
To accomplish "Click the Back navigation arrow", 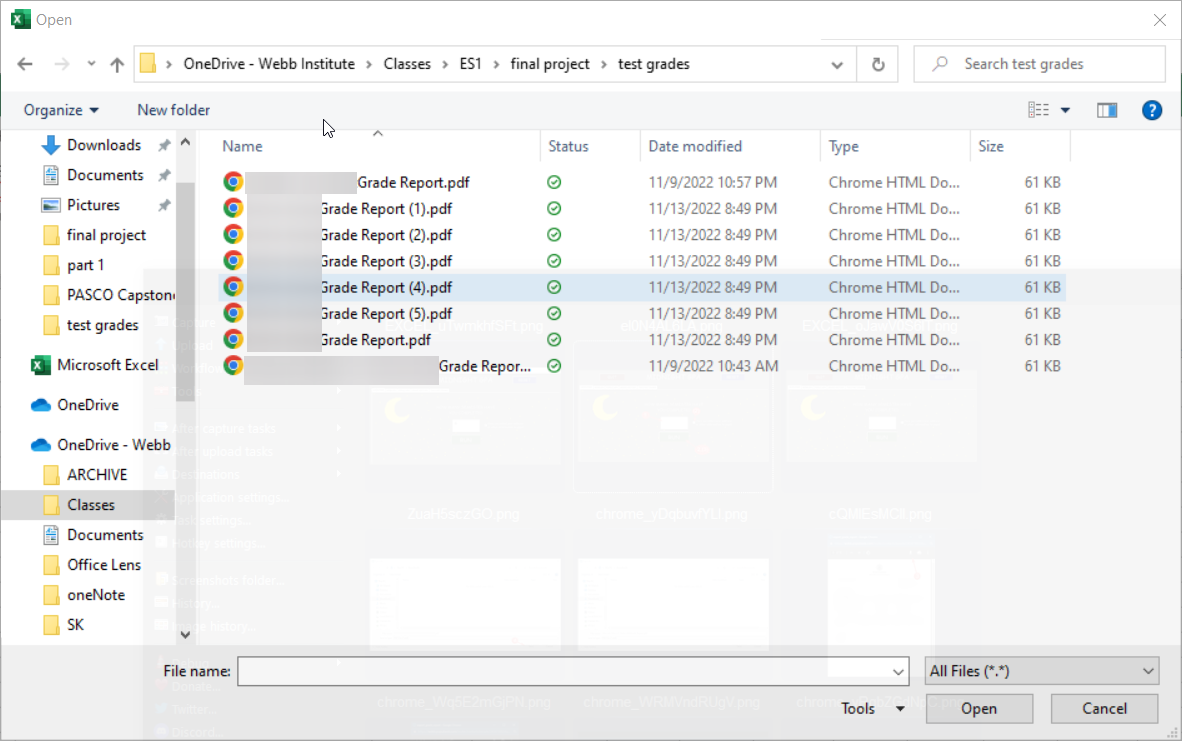I will point(26,64).
